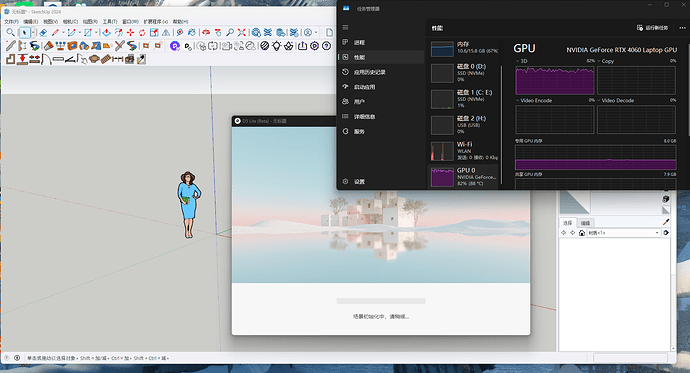Open the 相机(C) menu in SketchUp
This screenshot has width=690, height=373.
pos(70,21)
